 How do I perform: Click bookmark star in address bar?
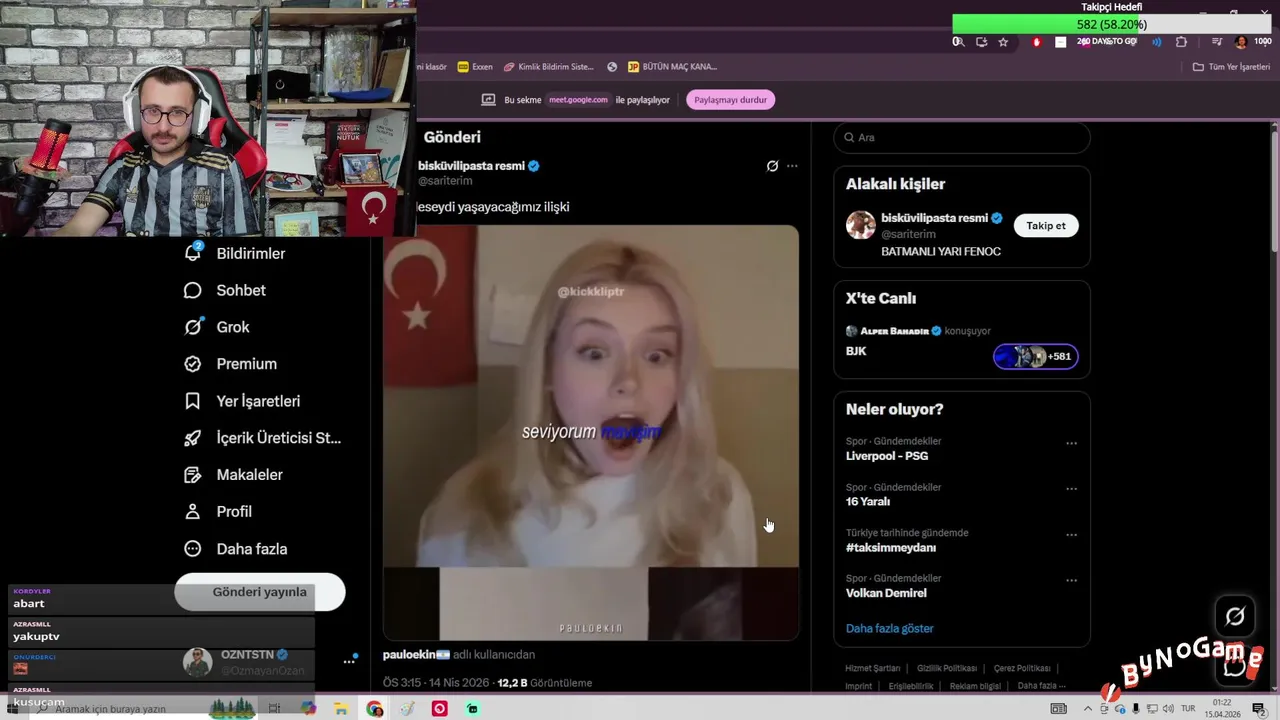click(1003, 42)
